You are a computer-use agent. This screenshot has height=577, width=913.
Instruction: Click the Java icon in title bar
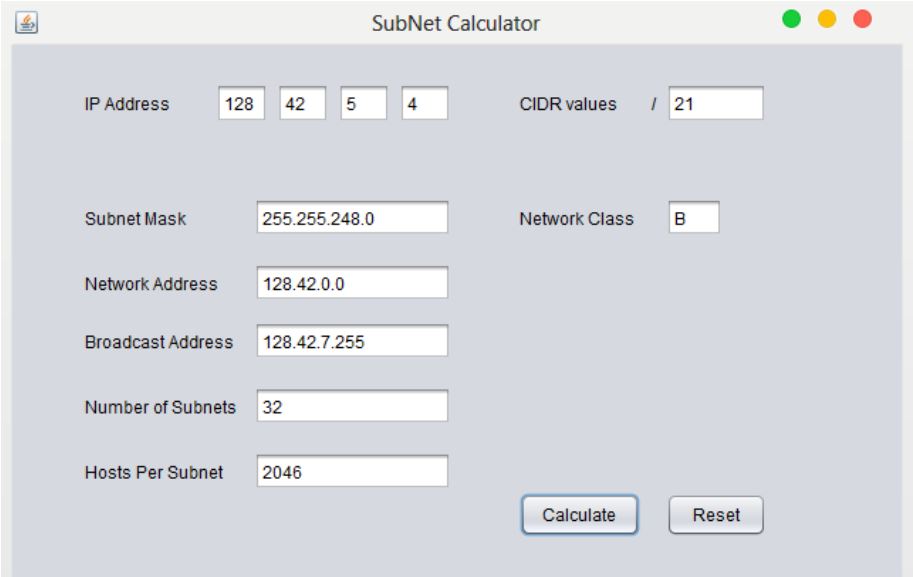27,23
